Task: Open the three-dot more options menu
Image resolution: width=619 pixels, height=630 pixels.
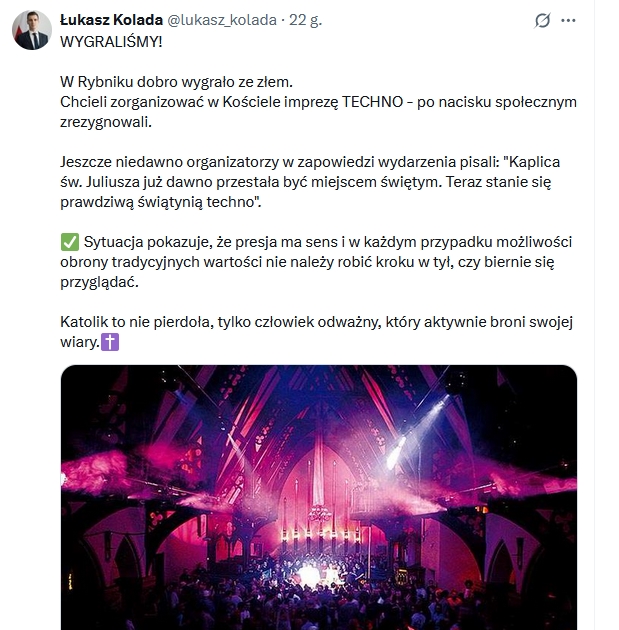Action: coord(569,20)
